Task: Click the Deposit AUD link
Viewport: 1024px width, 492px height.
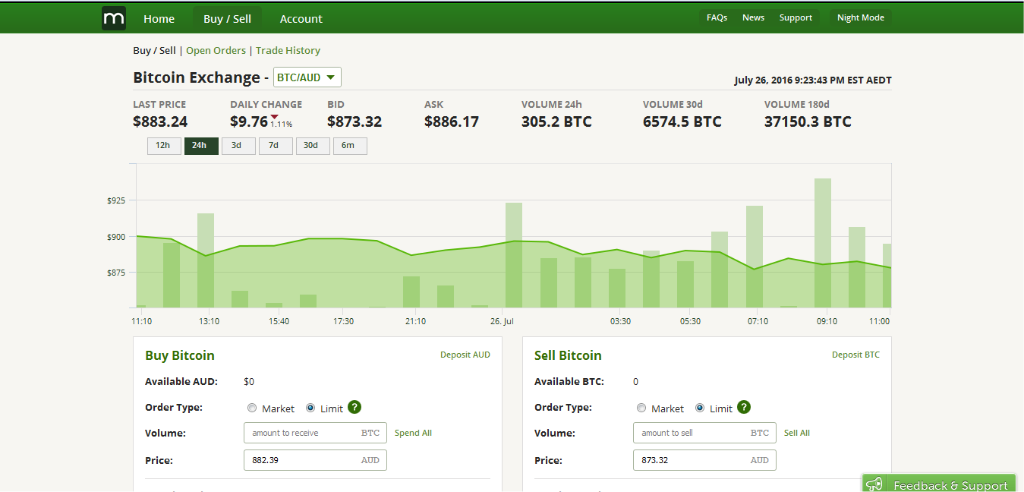Action: click(465, 355)
